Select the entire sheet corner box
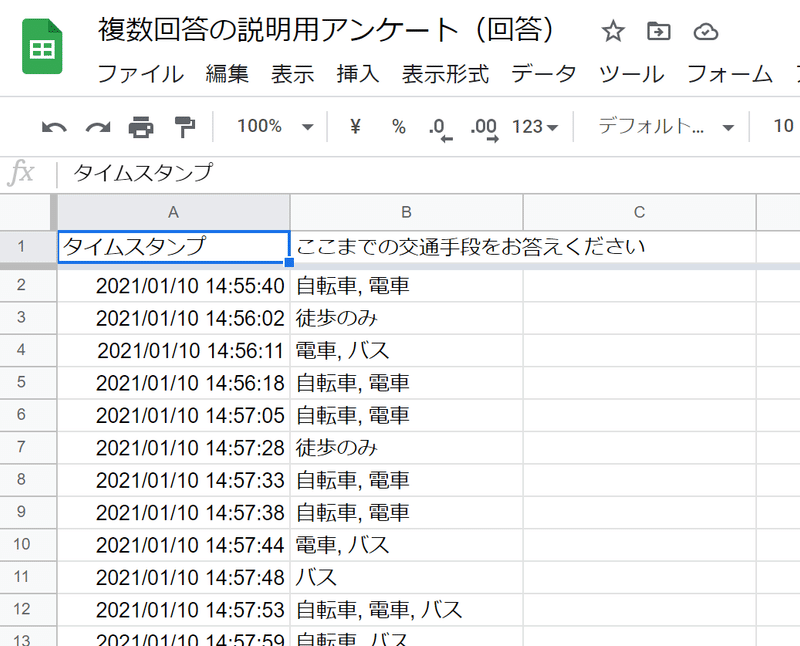 click(x=28, y=212)
